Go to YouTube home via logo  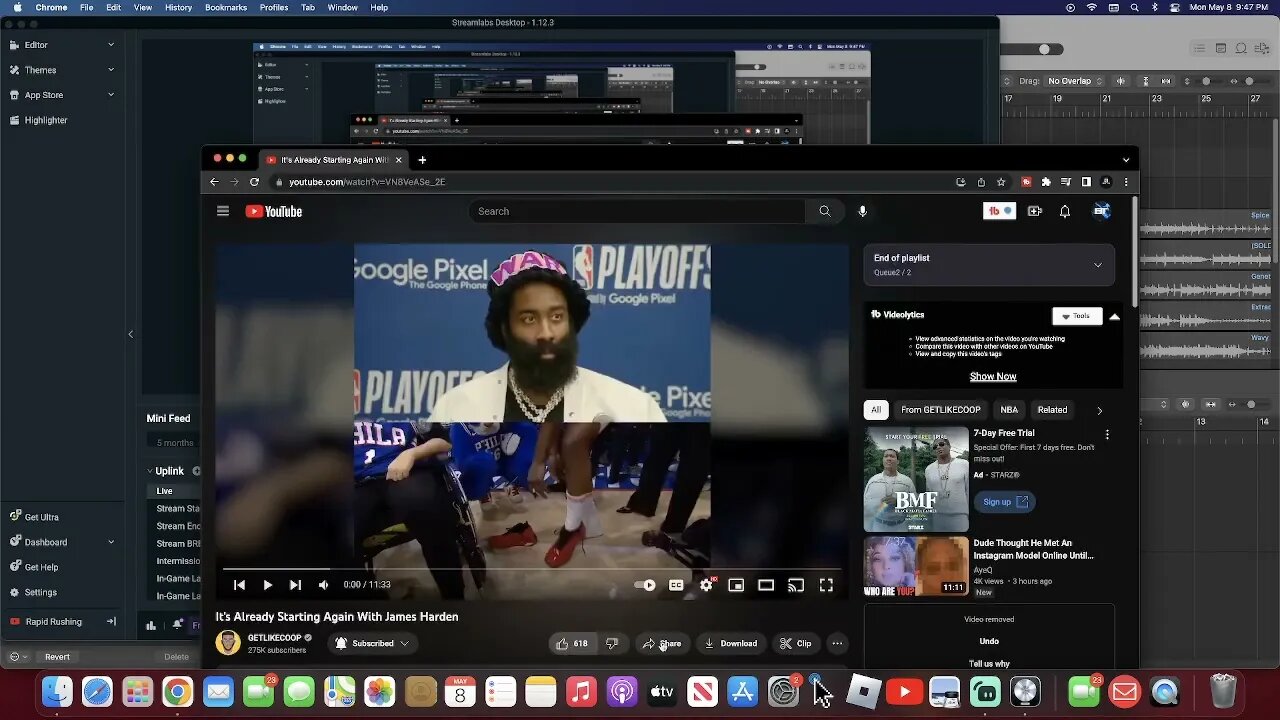click(274, 211)
